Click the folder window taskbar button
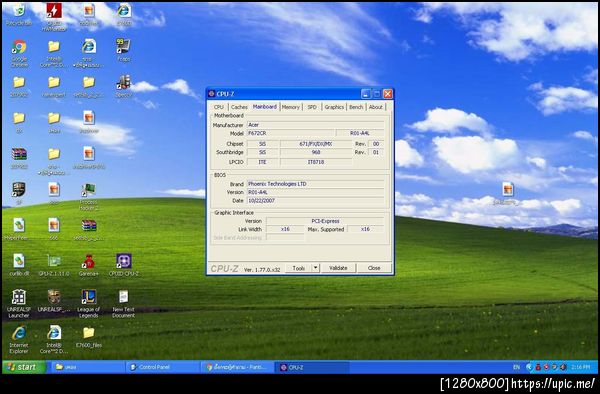This screenshot has width=600, height=394. [88, 367]
